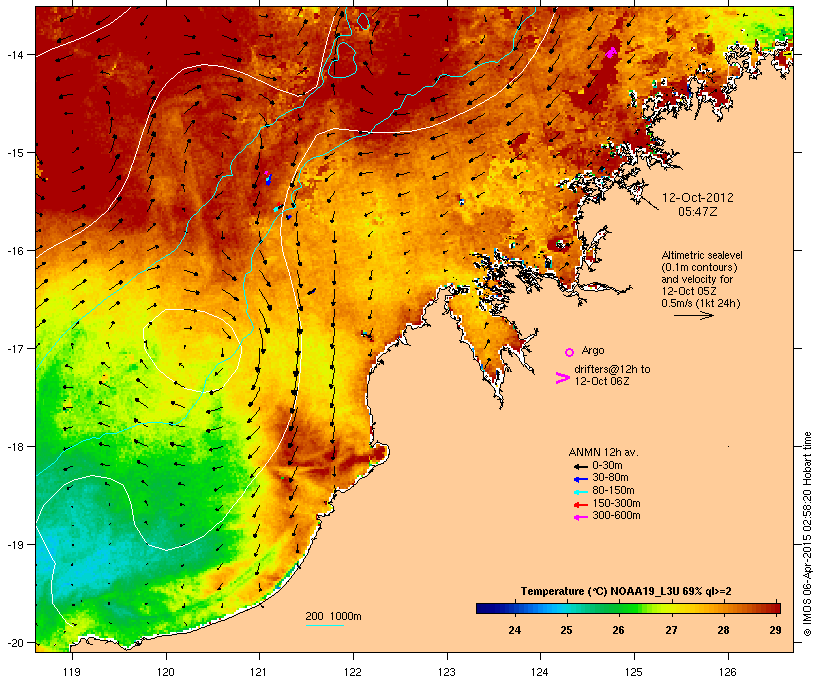This screenshot has width=820, height=680.
Task: Click the black 0-30m arrow legend icon
Action: click(580, 467)
